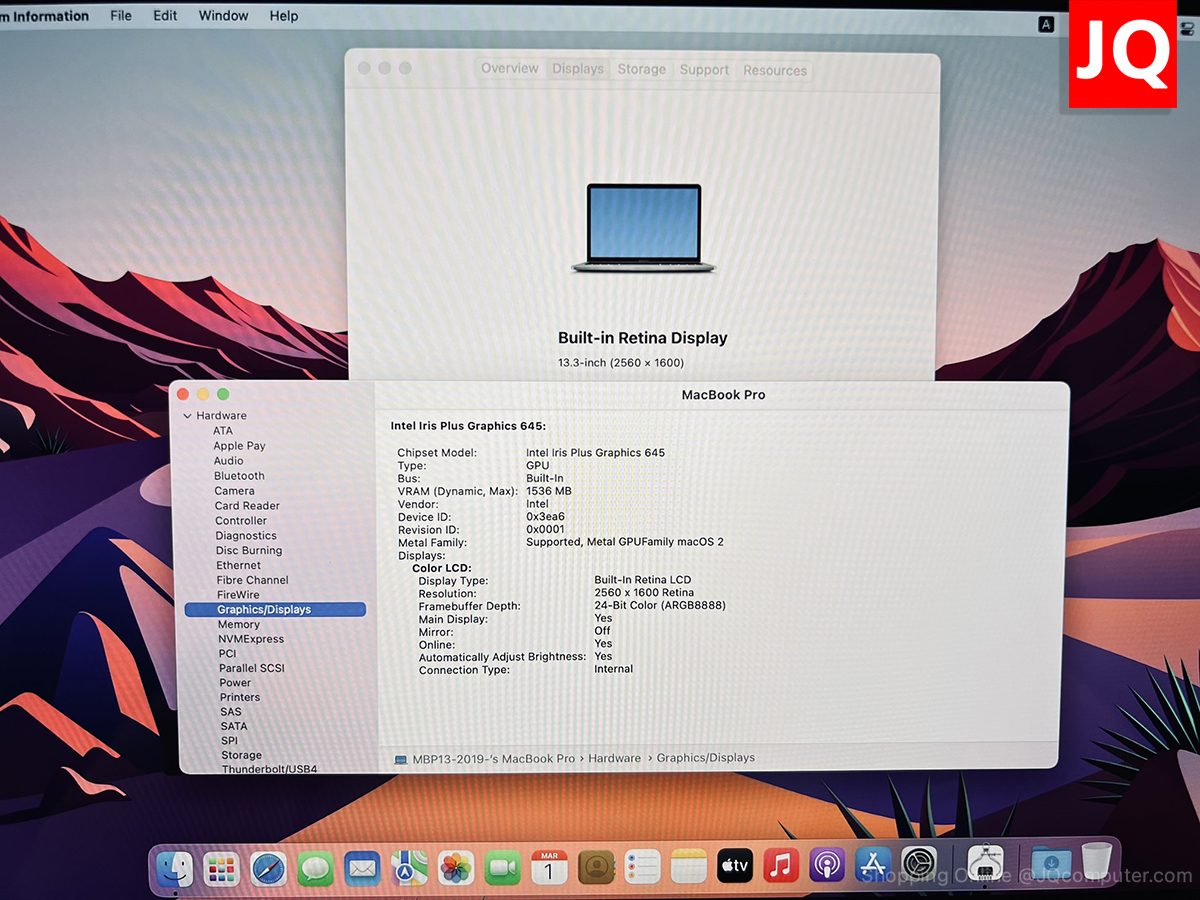The width and height of the screenshot is (1200, 900).
Task: Open the Edit menu
Action: tap(165, 16)
